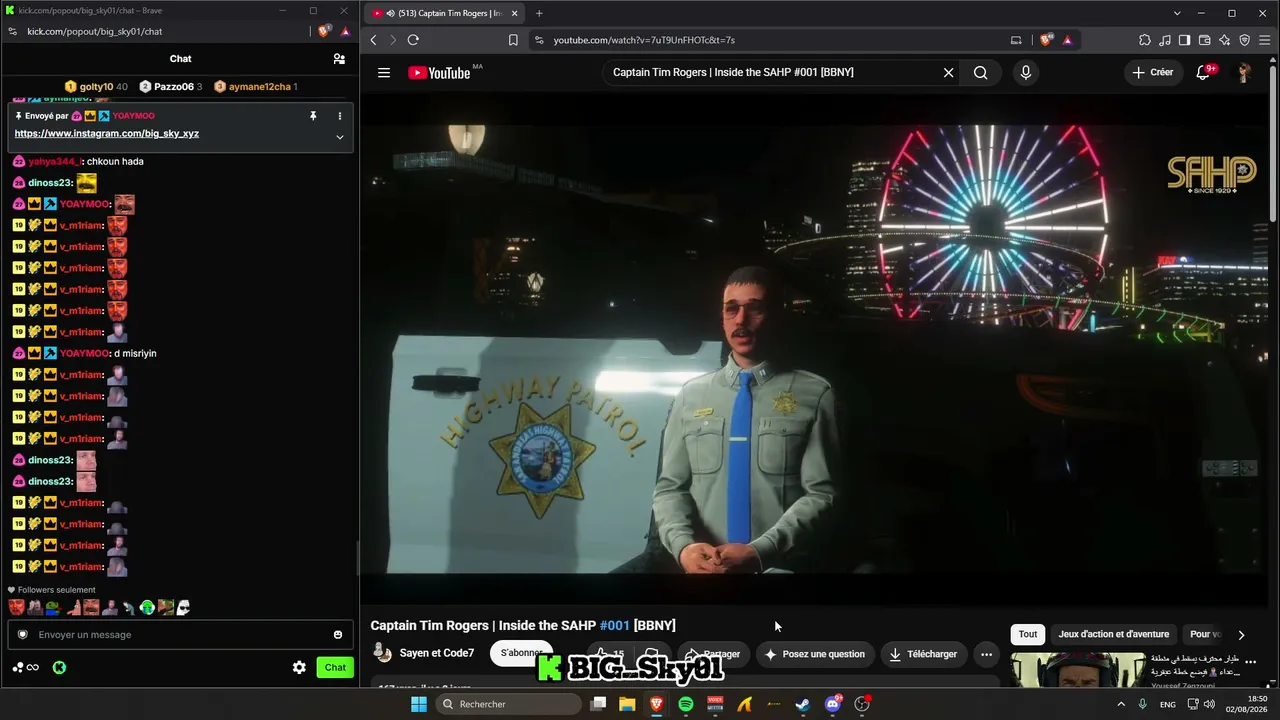Open the Brave main menu
The height and width of the screenshot is (720, 1280).
1266,40
